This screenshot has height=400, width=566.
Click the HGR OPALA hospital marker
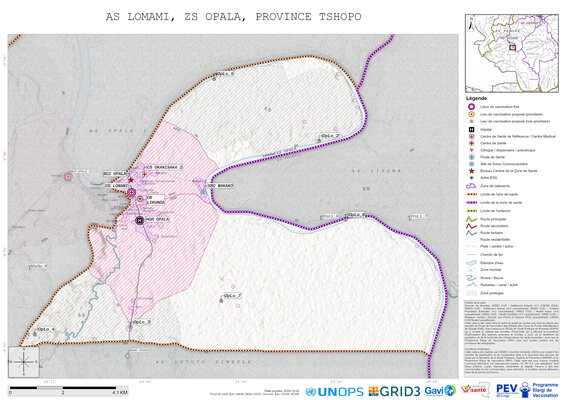[x=140, y=220]
